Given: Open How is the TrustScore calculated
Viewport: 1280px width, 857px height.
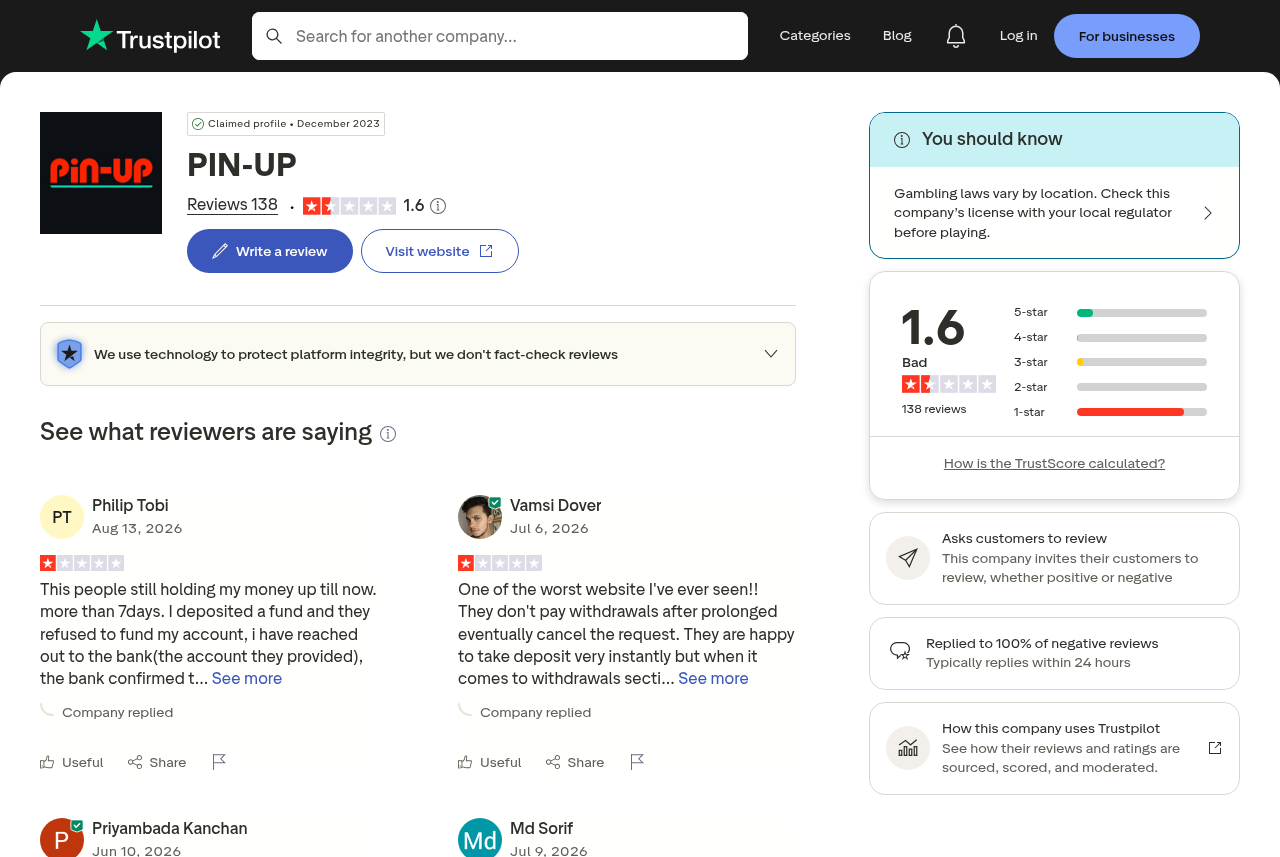Looking at the screenshot, I should (x=1054, y=463).
